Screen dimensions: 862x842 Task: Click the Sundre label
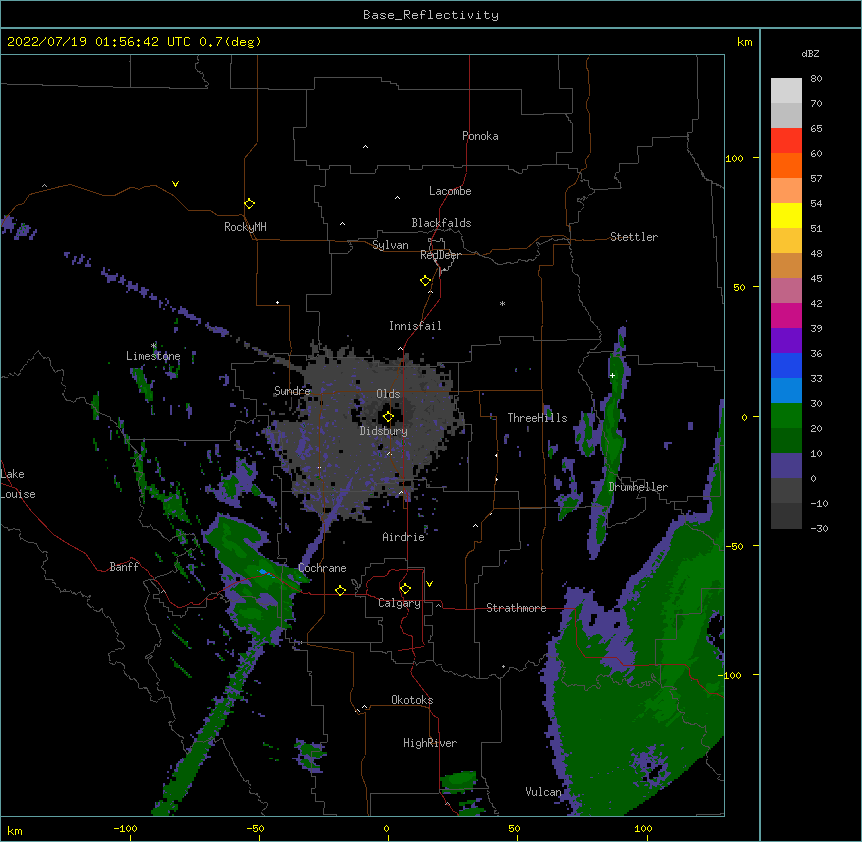[x=292, y=391]
